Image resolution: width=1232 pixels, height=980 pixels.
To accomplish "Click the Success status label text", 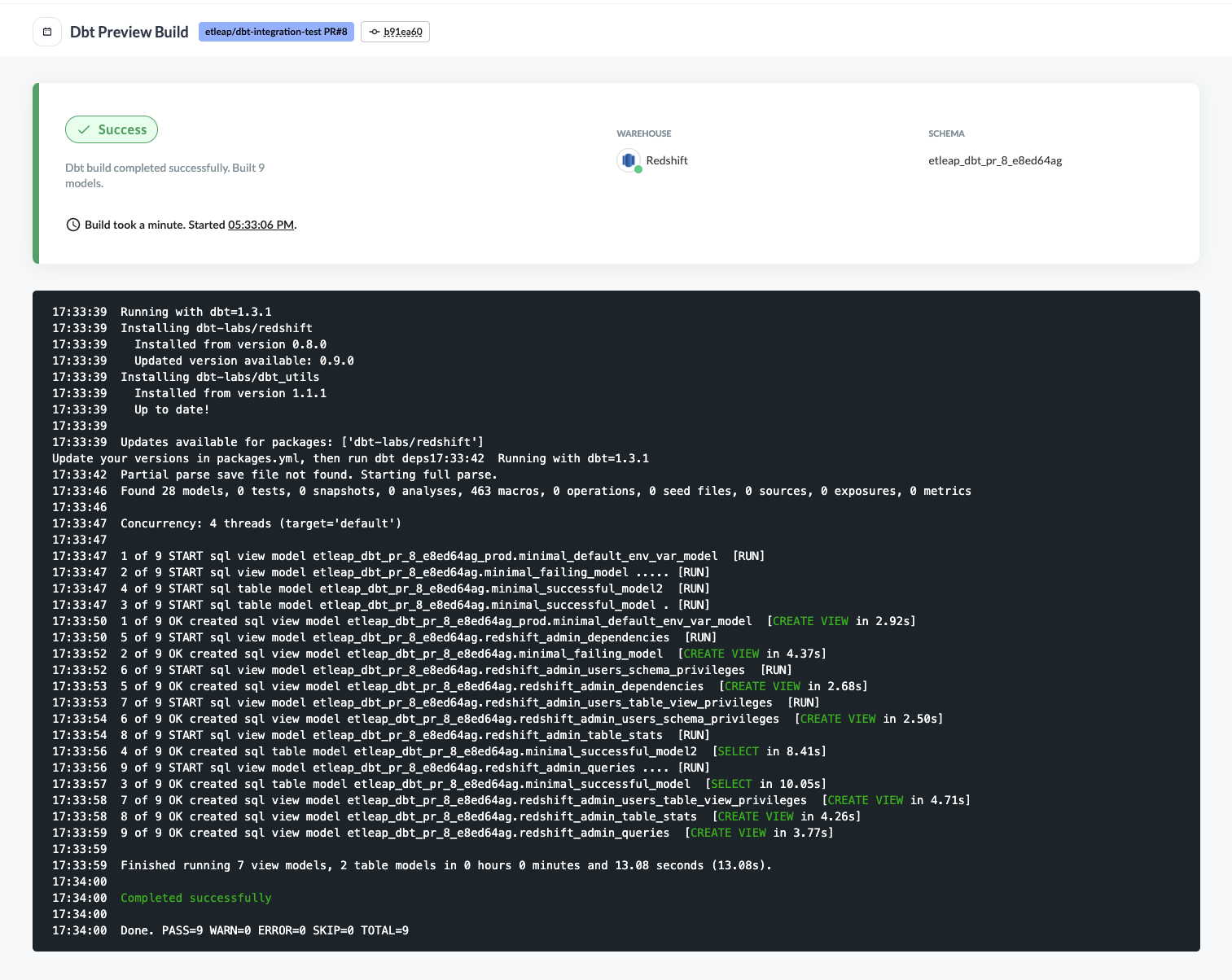I will (x=122, y=129).
